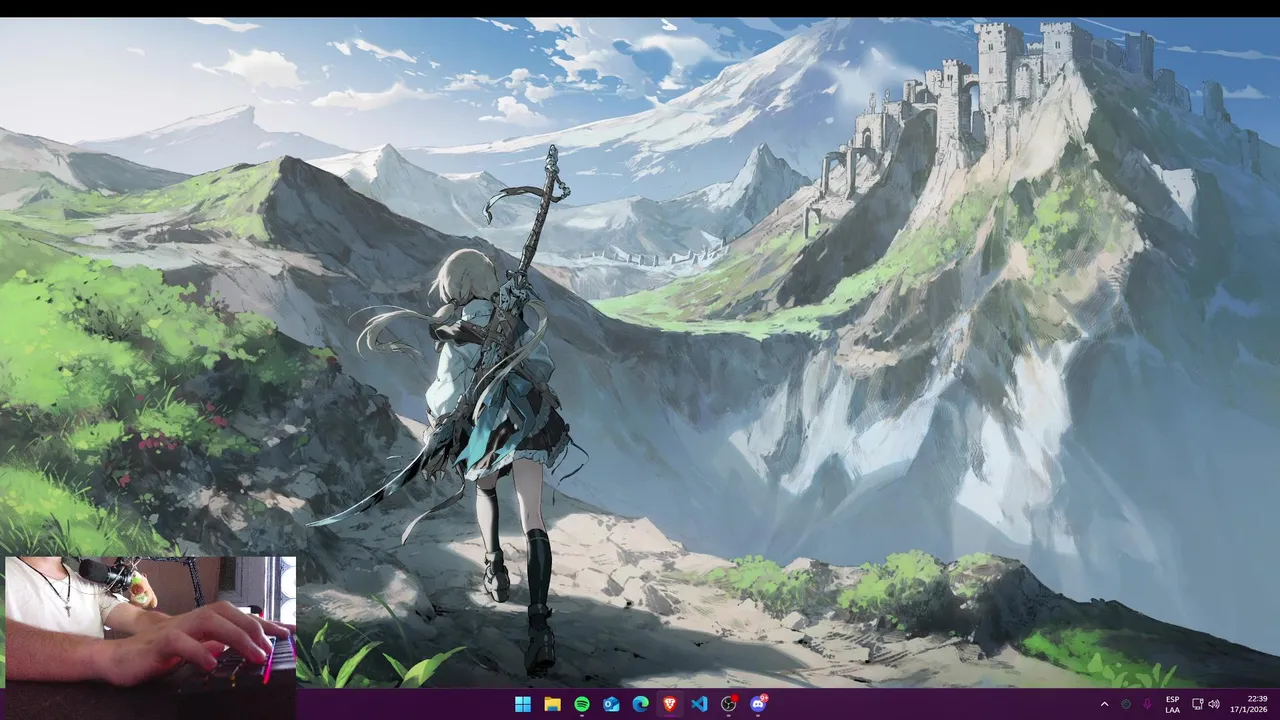This screenshot has height=720, width=1280.
Task: Click the round gray tray icon
Action: (1126, 704)
